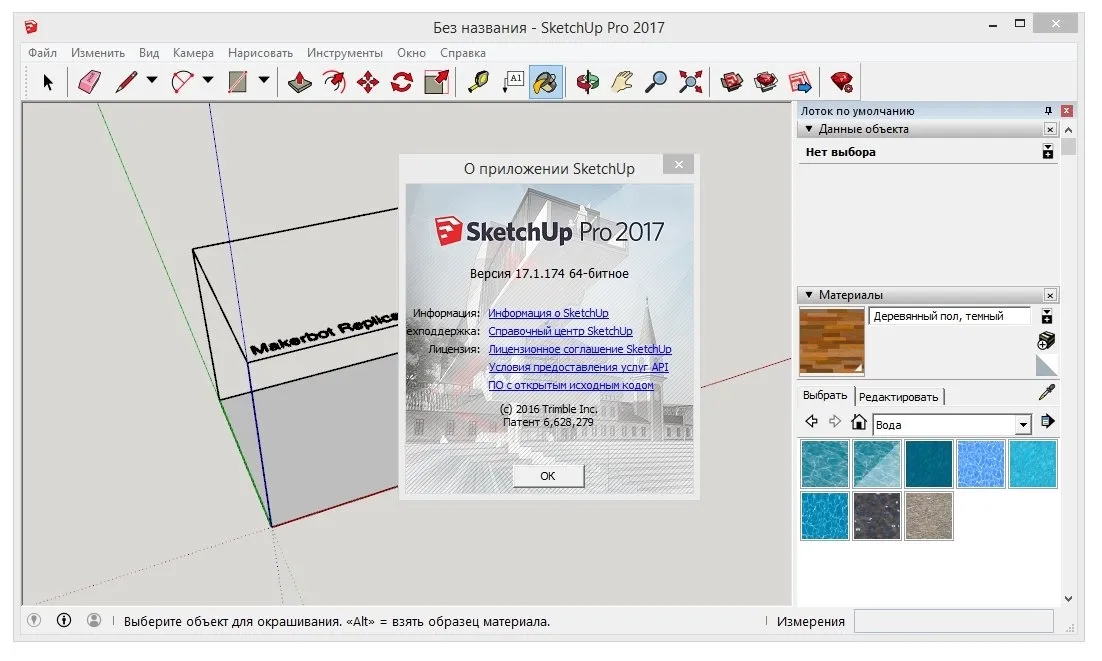Pick the Zoom magnifier tool

(x=656, y=82)
